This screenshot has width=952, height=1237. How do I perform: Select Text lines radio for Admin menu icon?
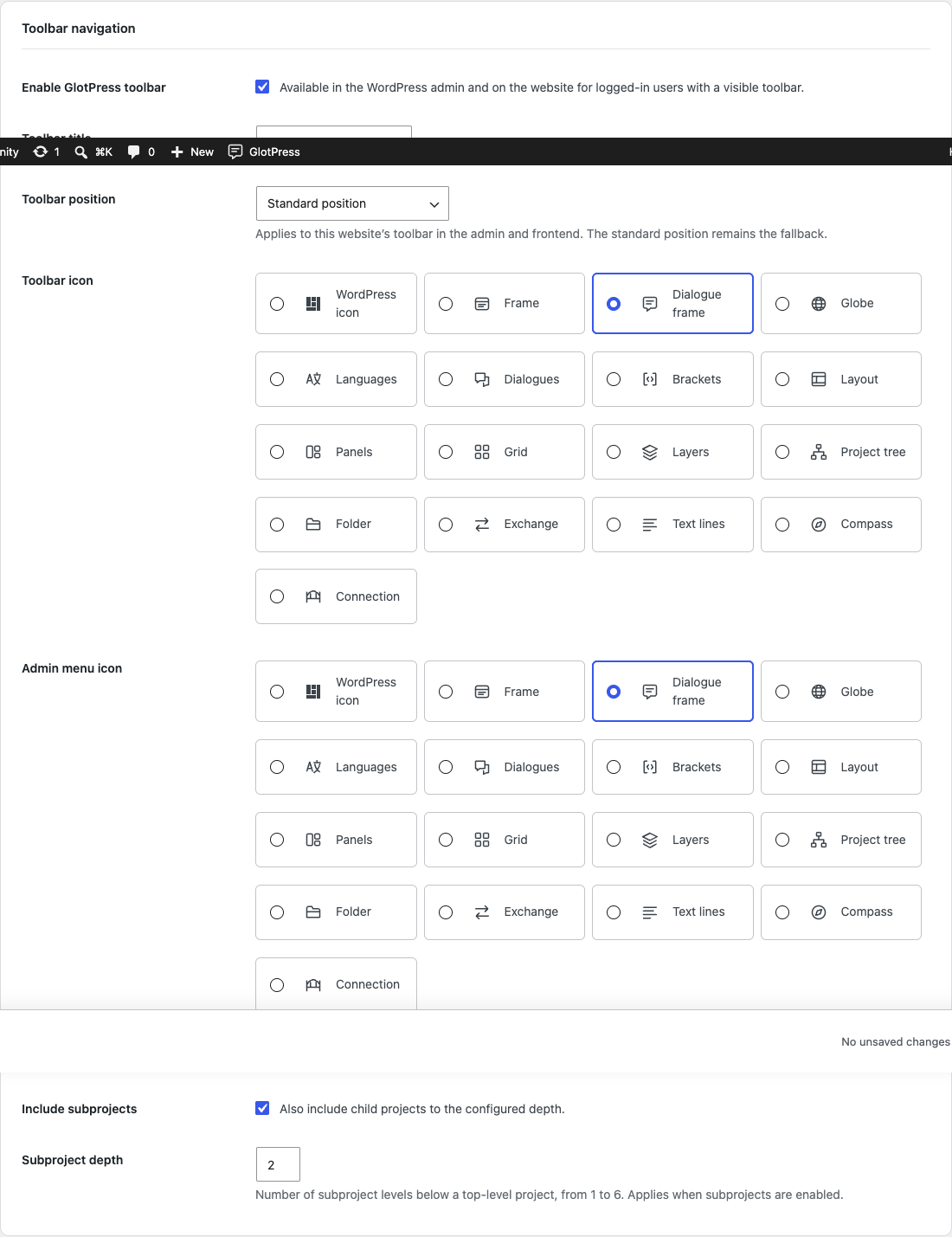[614, 912]
